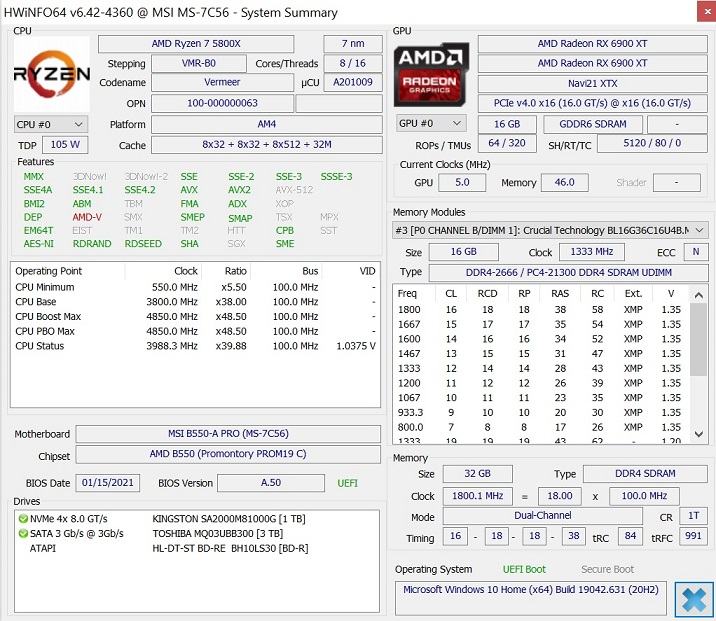The height and width of the screenshot is (621, 716).
Task: Click the PCIe v4.0 x16 link field
Action: (593, 103)
